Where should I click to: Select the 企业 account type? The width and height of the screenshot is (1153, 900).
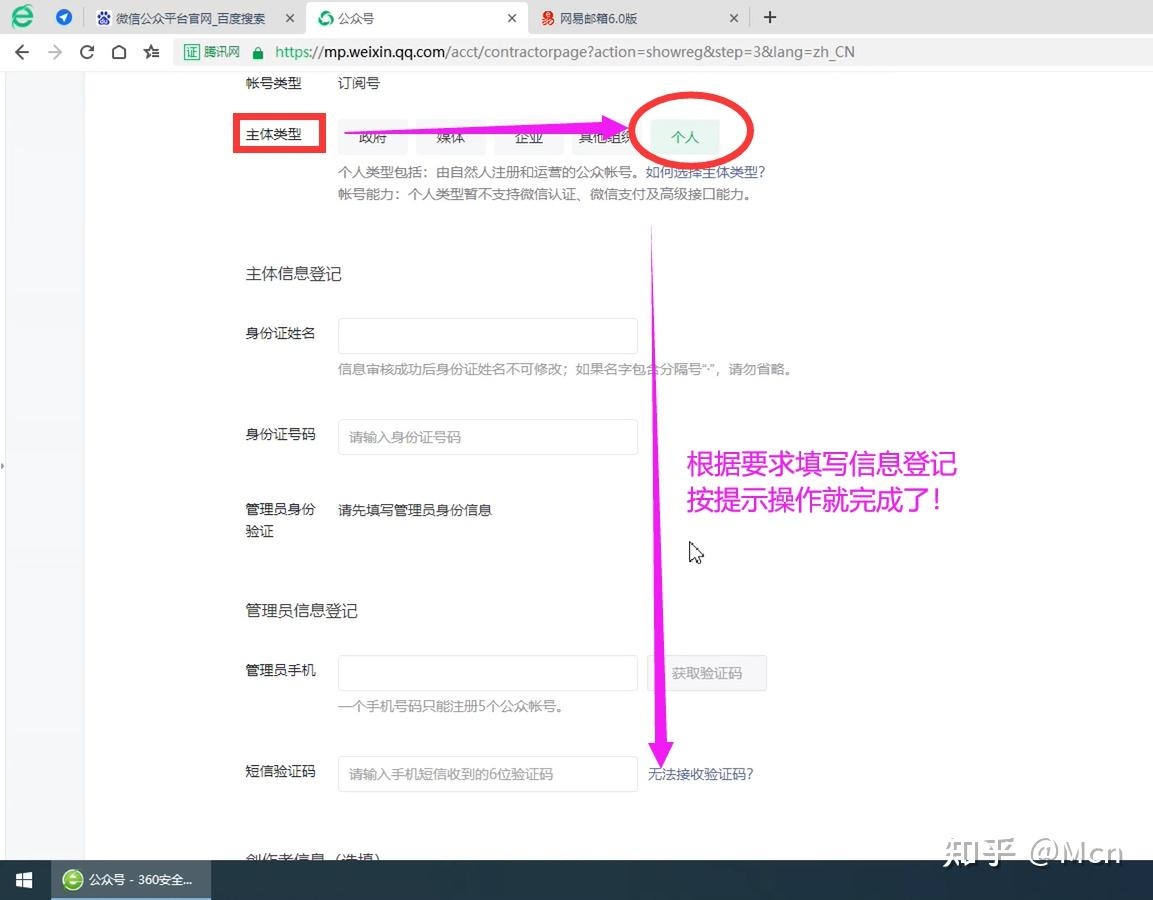[x=528, y=138]
